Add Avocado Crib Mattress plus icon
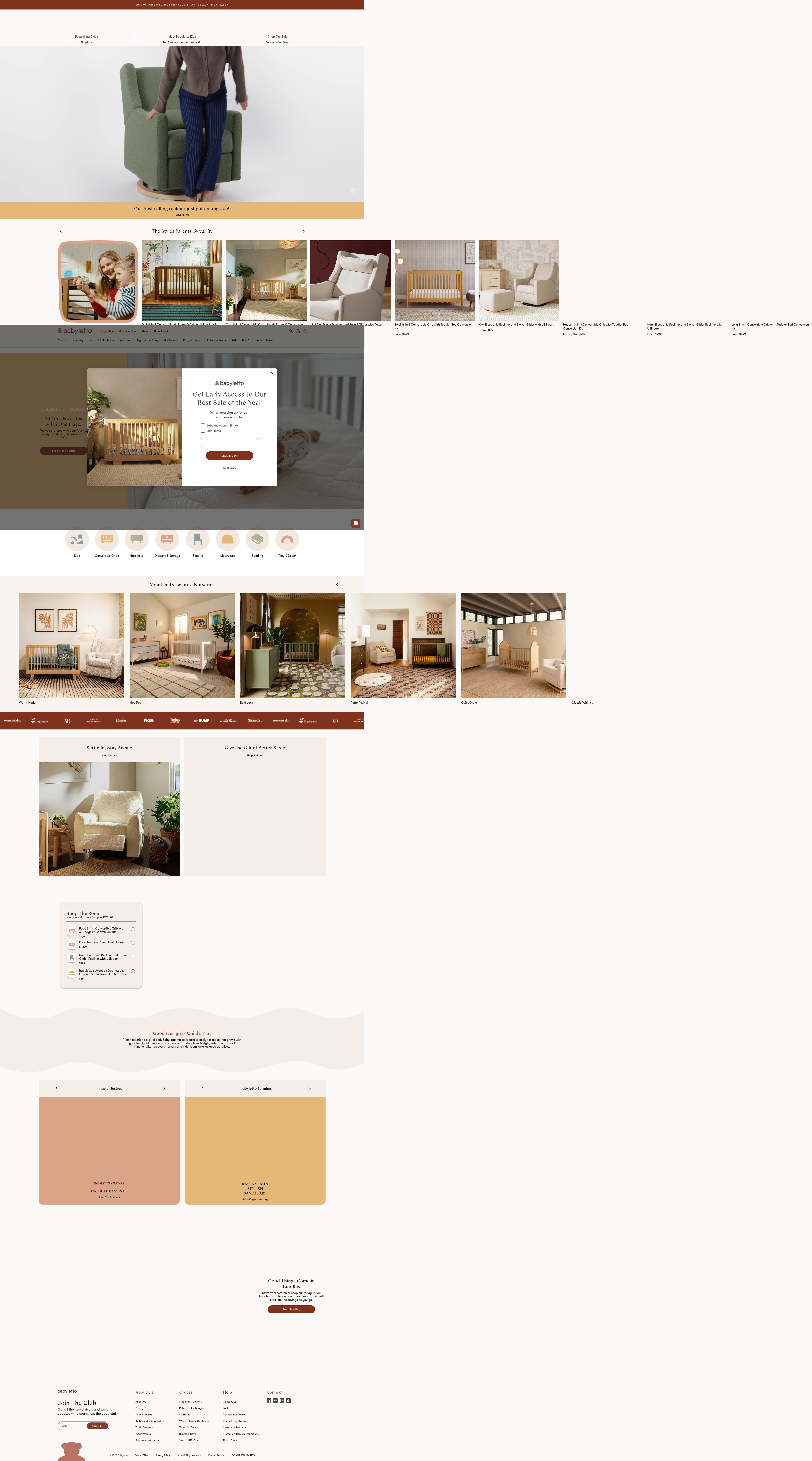This screenshot has height=1461, width=812. (133, 971)
